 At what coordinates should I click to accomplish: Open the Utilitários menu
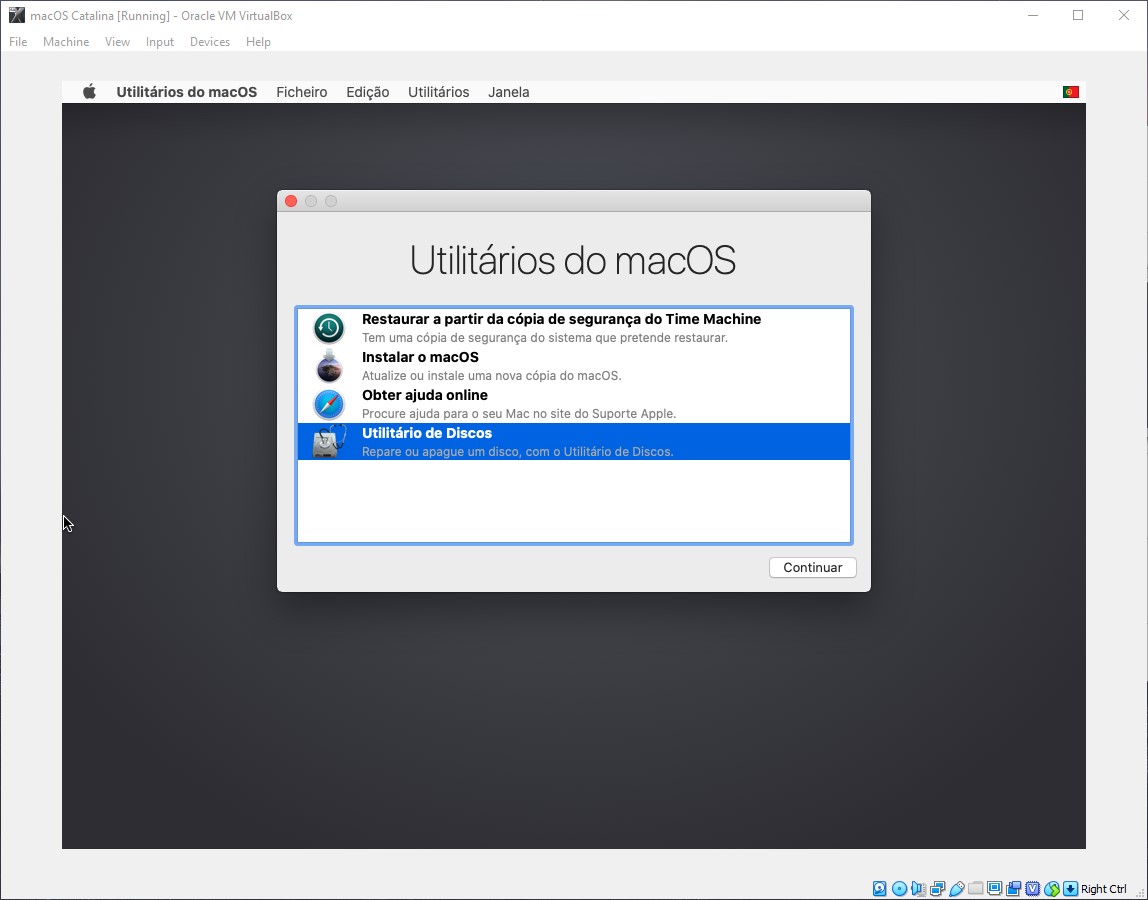click(439, 92)
